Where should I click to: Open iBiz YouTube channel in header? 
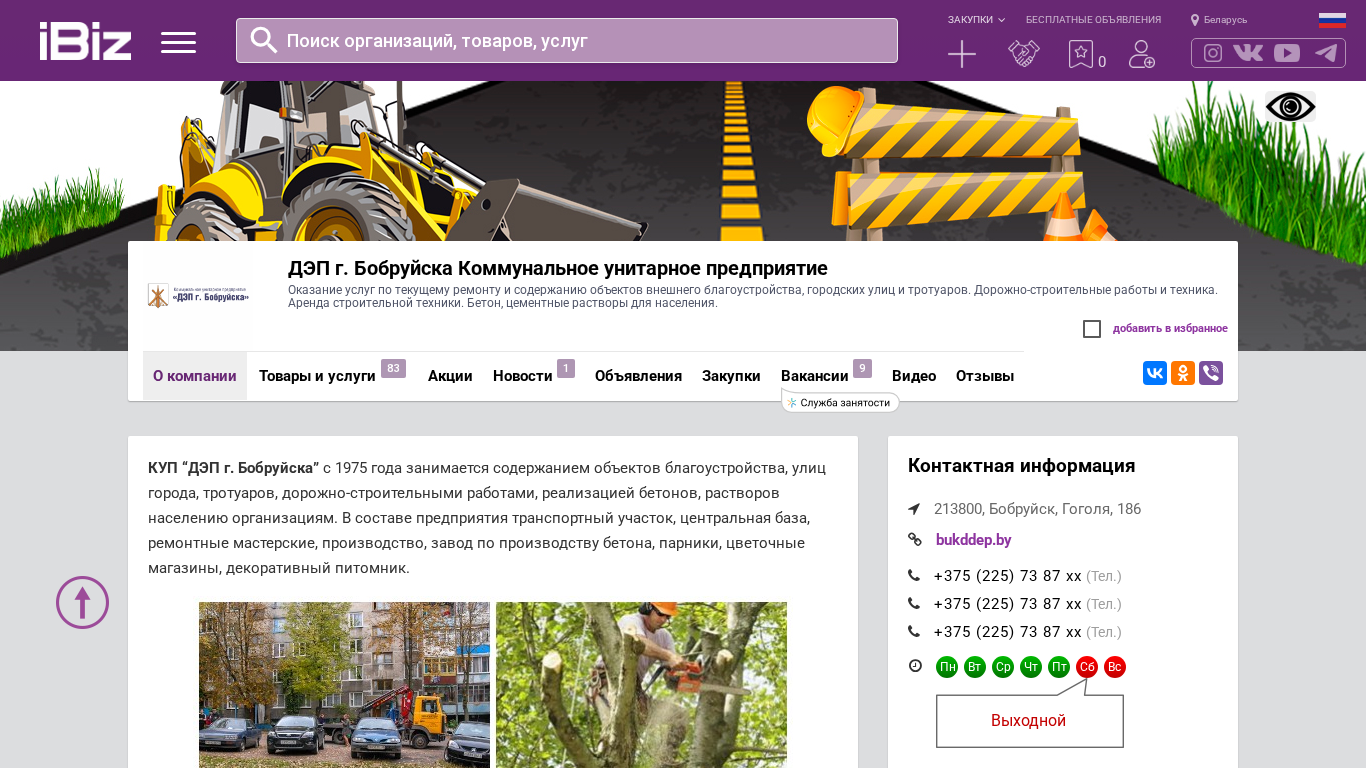click(x=1287, y=53)
